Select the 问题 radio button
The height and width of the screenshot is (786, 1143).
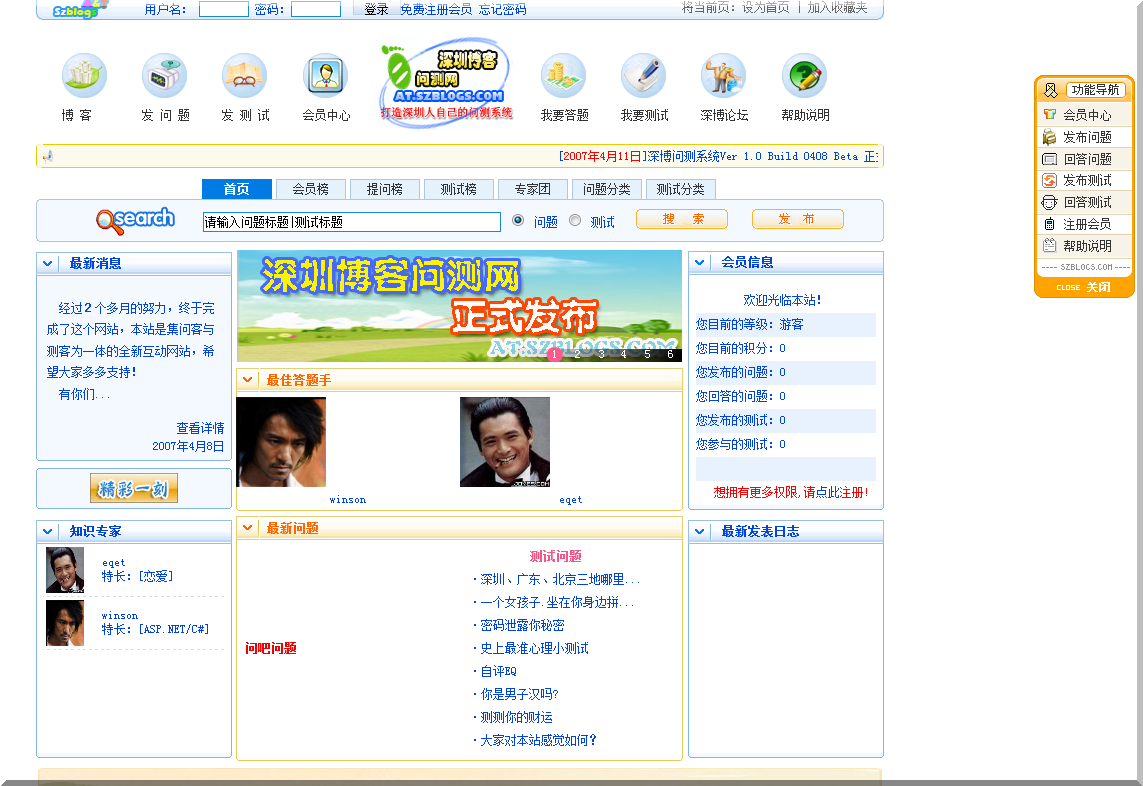[x=518, y=221]
